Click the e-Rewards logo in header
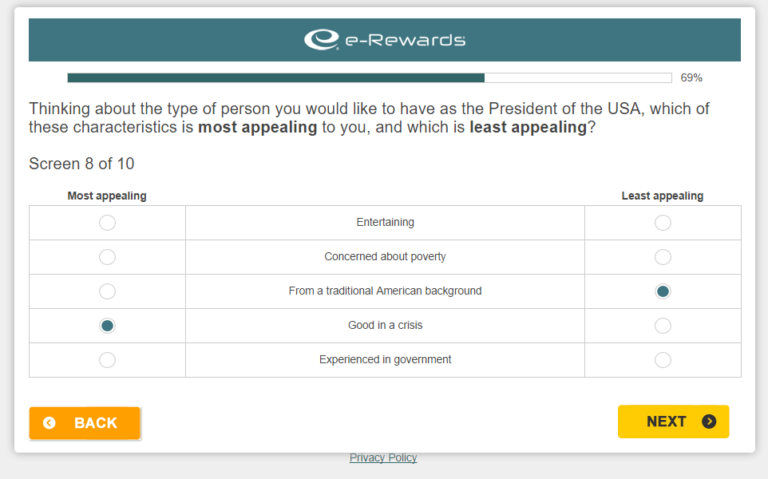 (384, 40)
